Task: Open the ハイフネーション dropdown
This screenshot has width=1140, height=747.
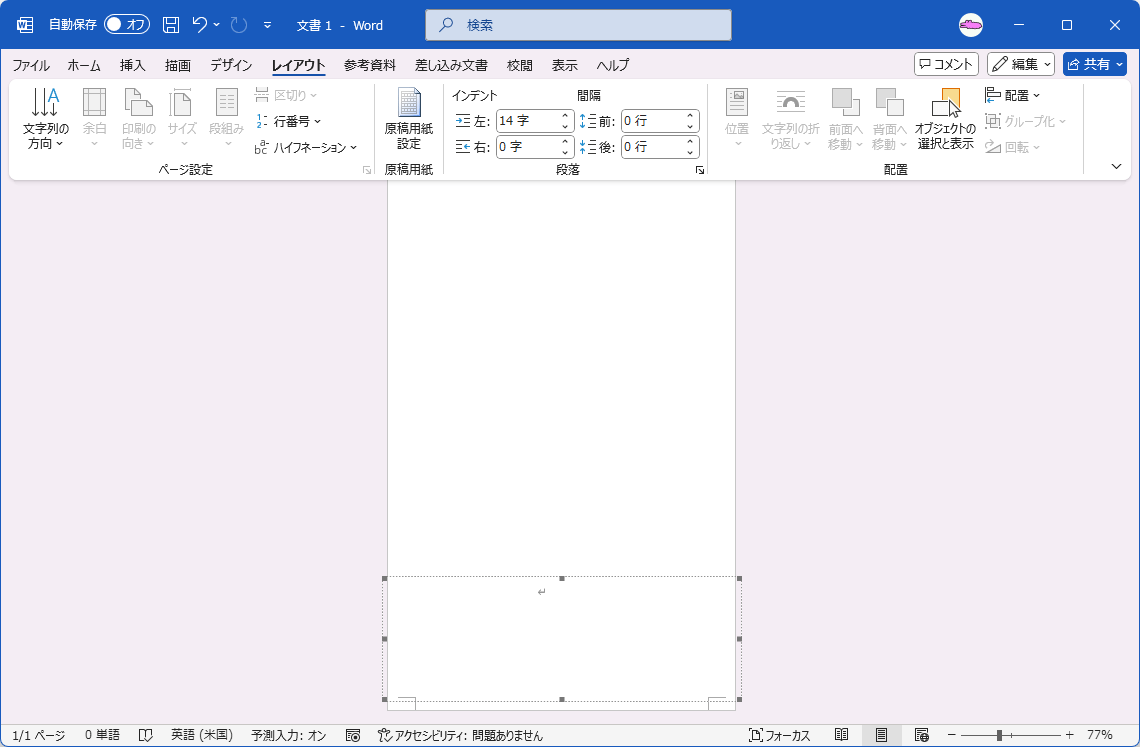Action: [306, 147]
